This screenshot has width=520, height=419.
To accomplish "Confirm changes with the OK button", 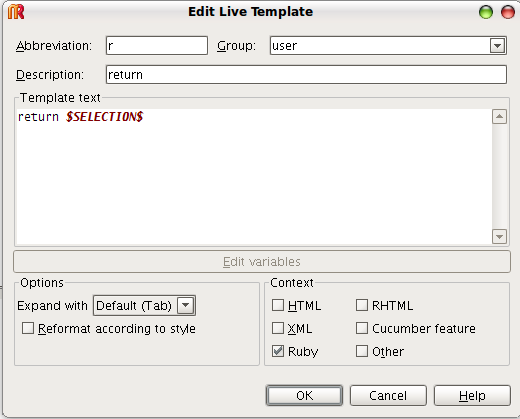I will pyautogui.click(x=304, y=396).
